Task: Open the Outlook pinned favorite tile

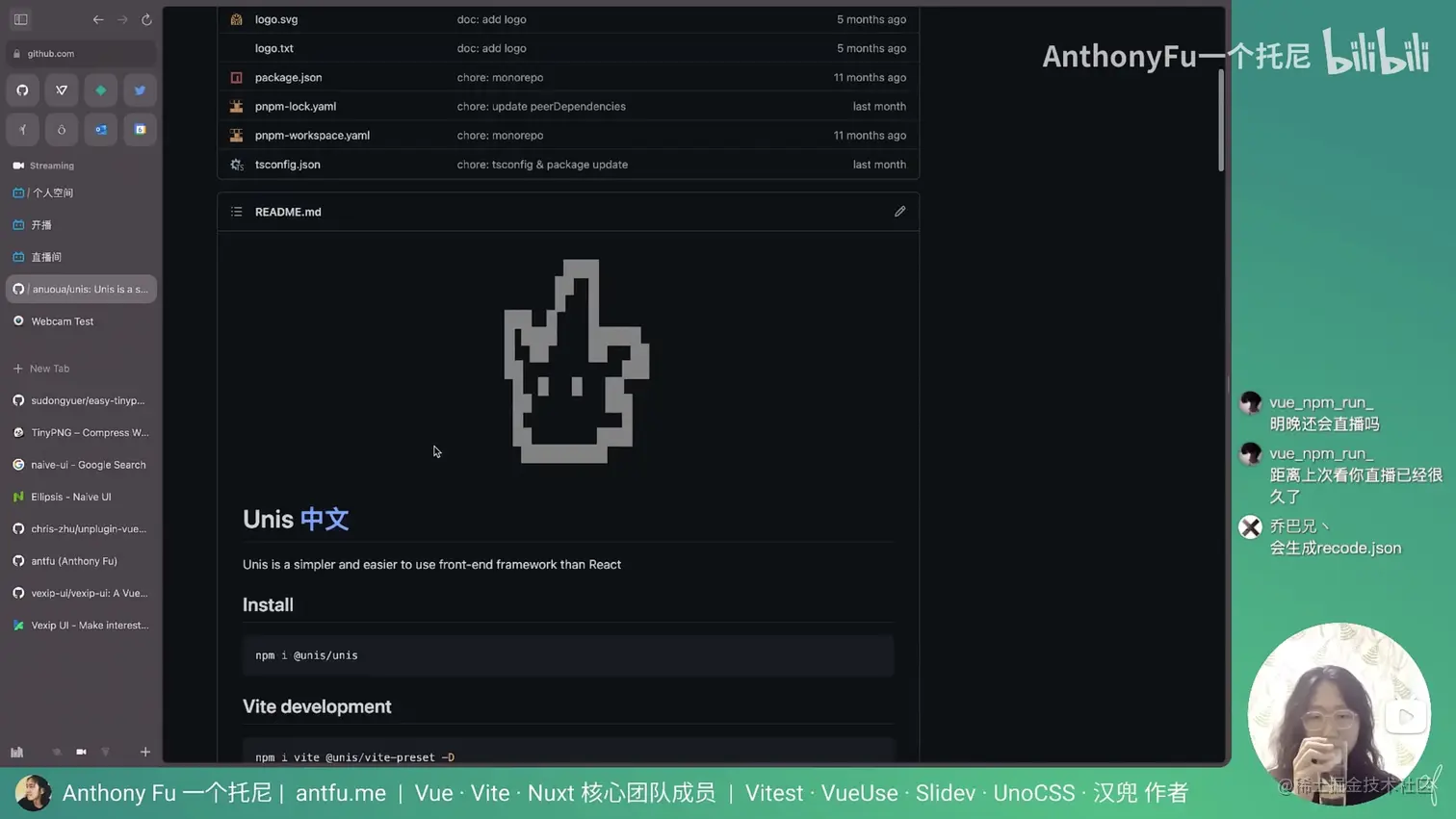Action: coord(101,130)
